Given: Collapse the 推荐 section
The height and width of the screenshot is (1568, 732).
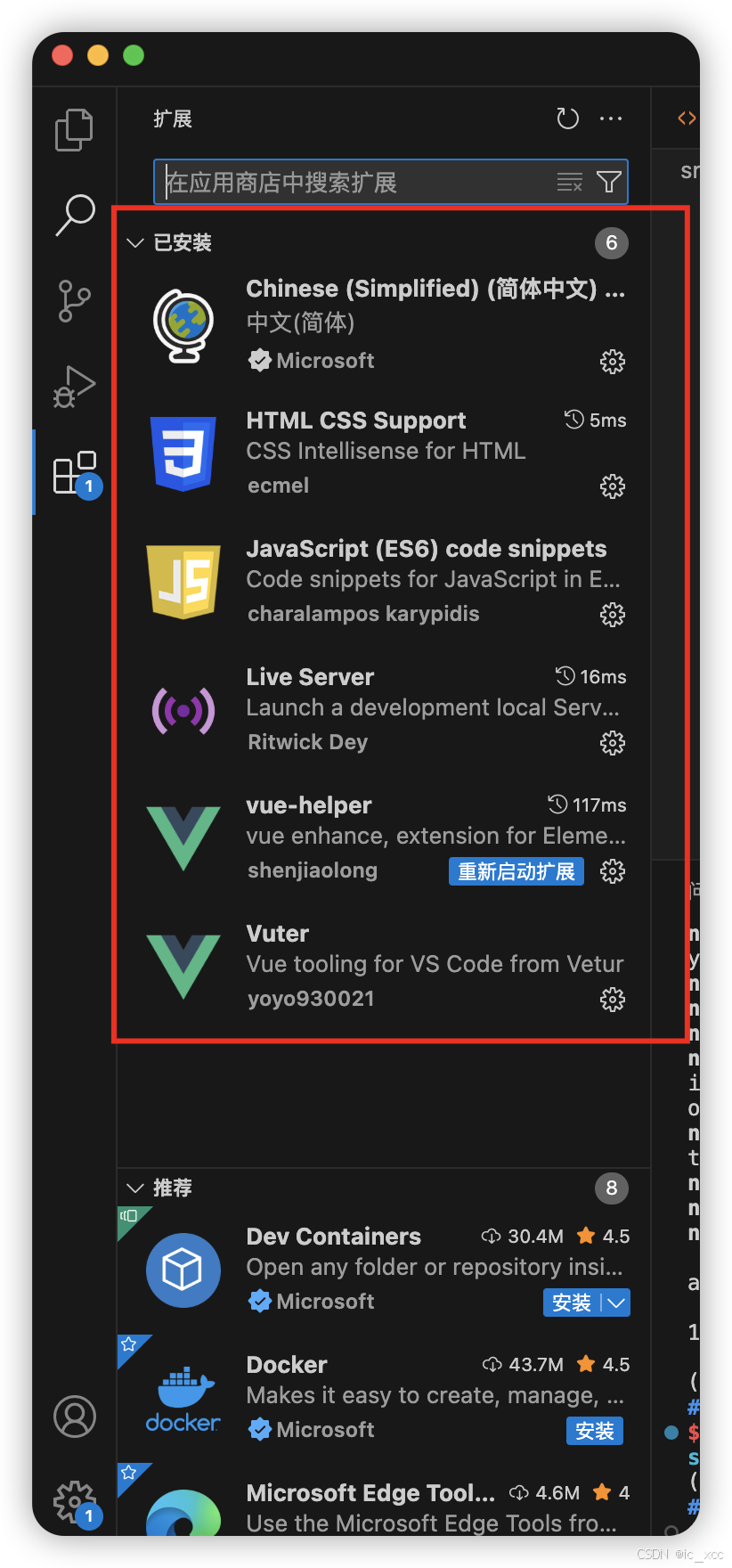Looking at the screenshot, I should (135, 1188).
